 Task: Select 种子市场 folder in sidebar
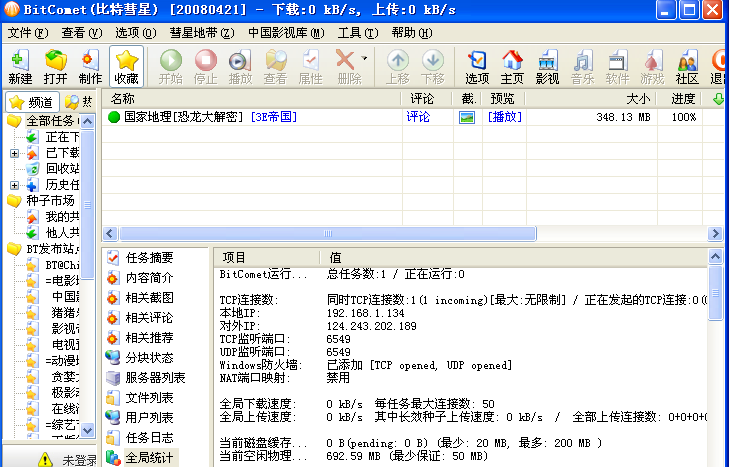click(x=41, y=200)
